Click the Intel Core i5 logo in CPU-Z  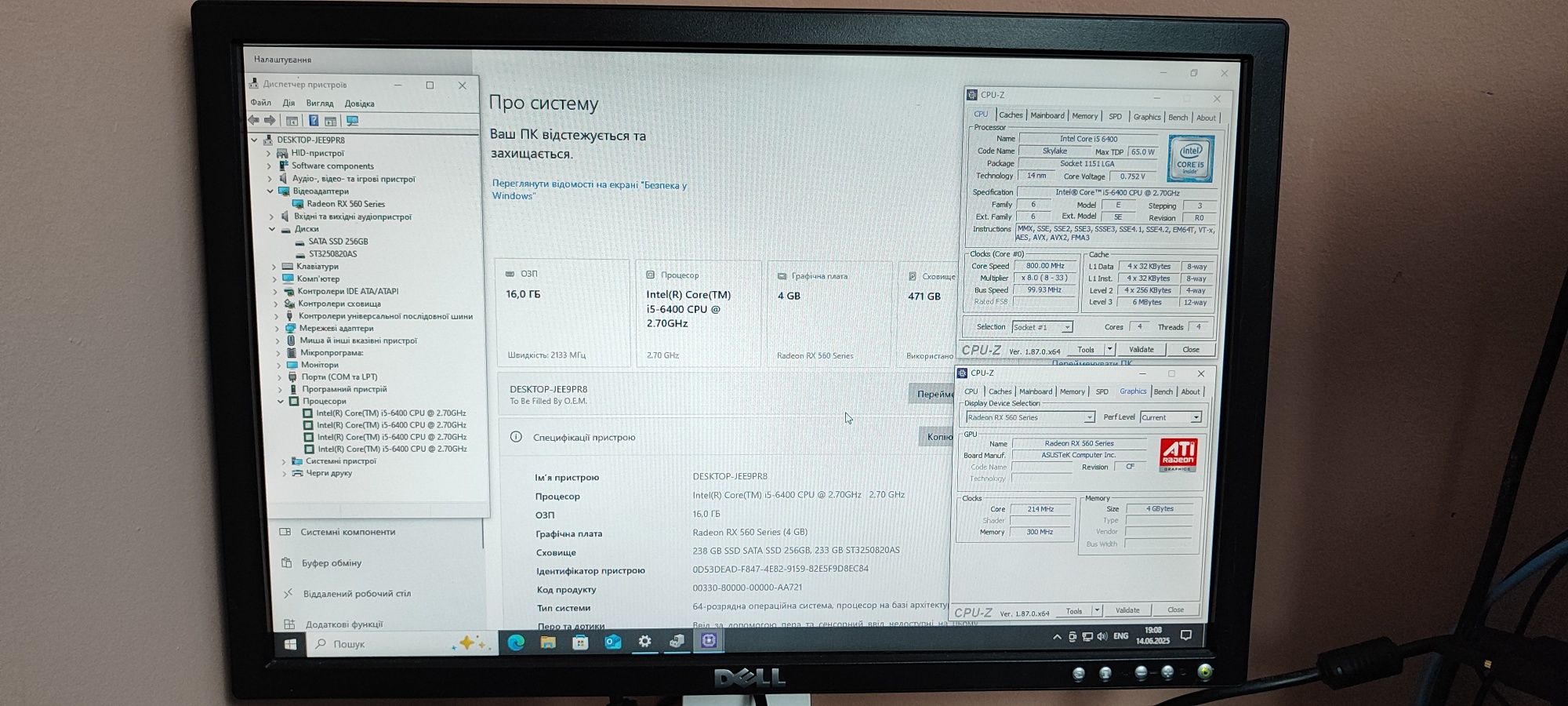coord(1190,159)
